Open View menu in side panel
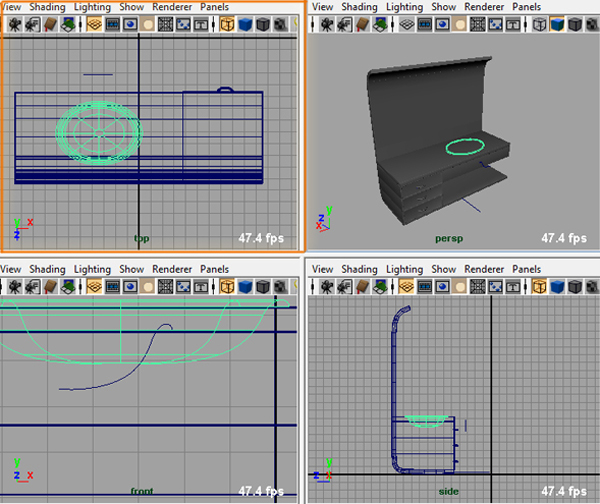Viewport: 600px width, 504px height. 323,269
